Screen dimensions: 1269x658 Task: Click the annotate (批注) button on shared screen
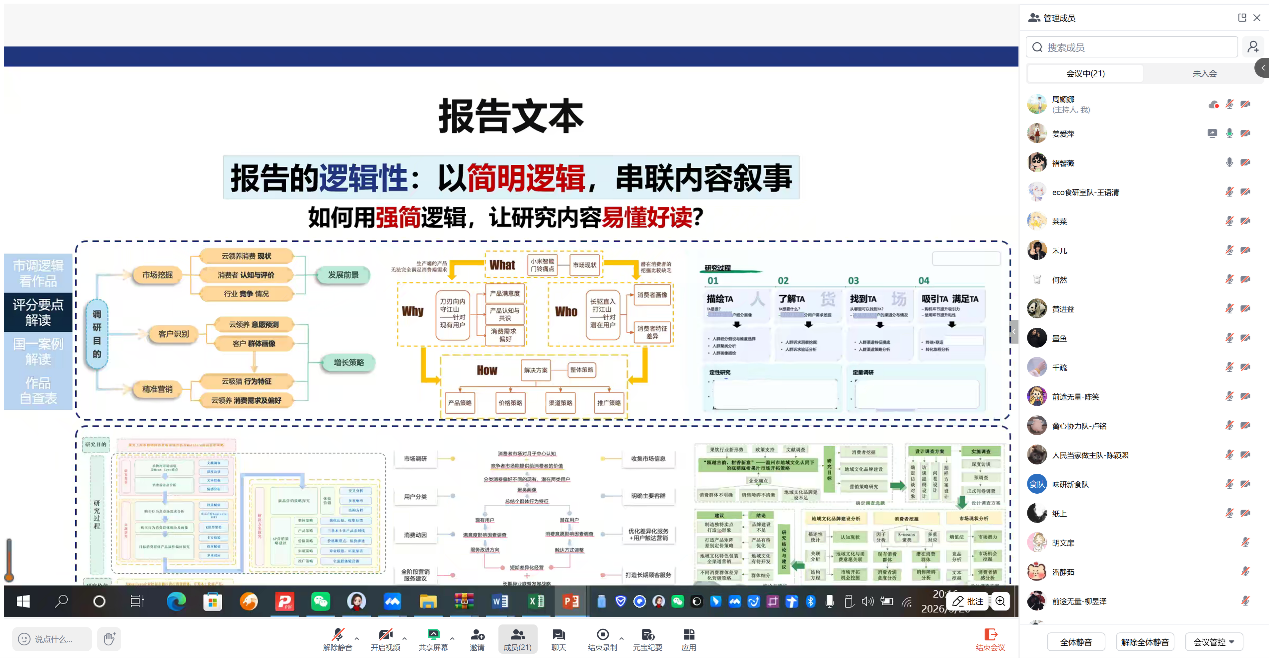(x=966, y=601)
